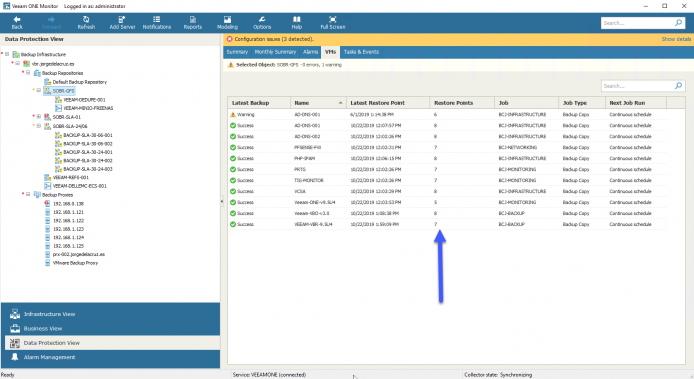Collapse the Backup Proxies tree node
Image resolution: width=694 pixels, height=379 pixels.
pyautogui.click(x=28, y=194)
